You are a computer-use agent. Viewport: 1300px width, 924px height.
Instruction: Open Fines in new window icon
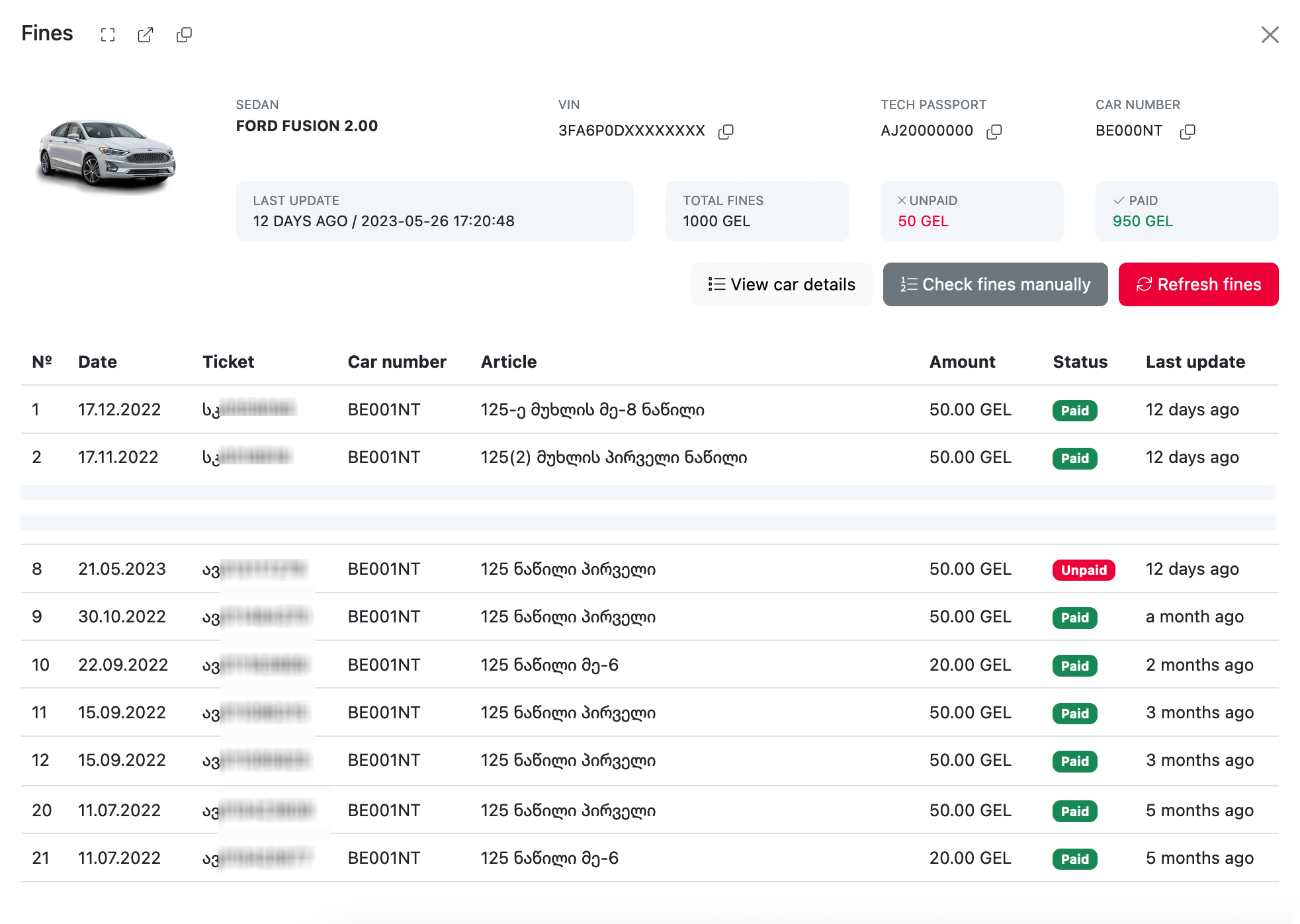(x=146, y=35)
